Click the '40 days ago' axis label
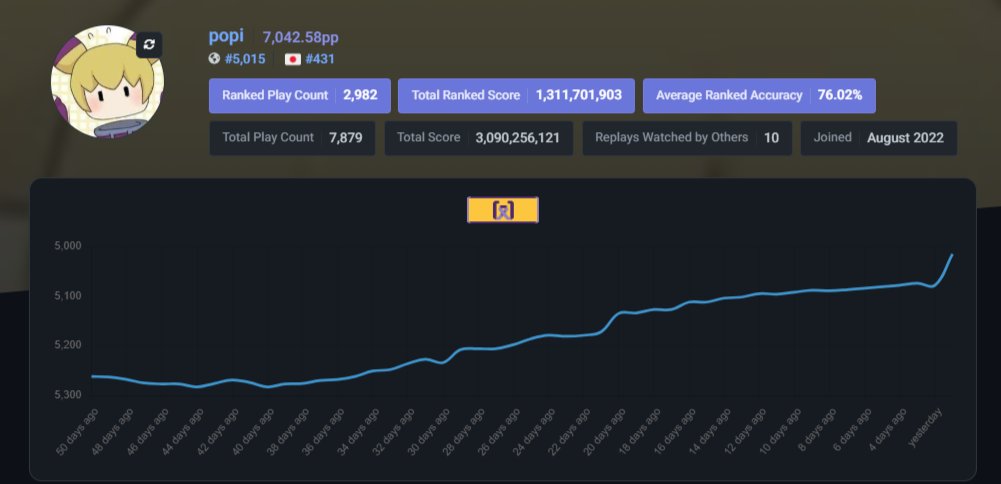Image resolution: width=1001 pixels, height=484 pixels. click(x=252, y=432)
